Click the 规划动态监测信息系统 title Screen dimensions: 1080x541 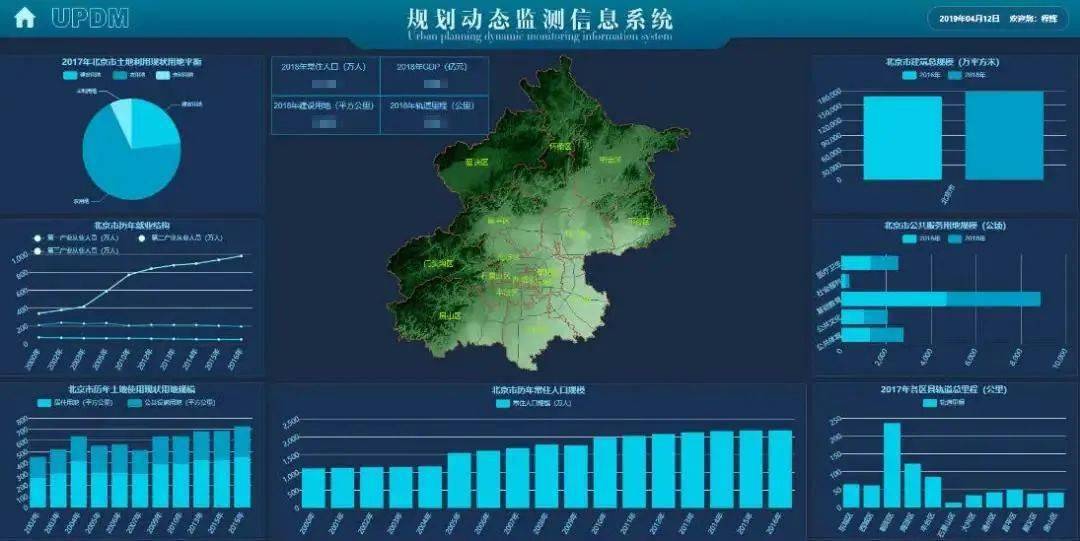click(x=539, y=18)
